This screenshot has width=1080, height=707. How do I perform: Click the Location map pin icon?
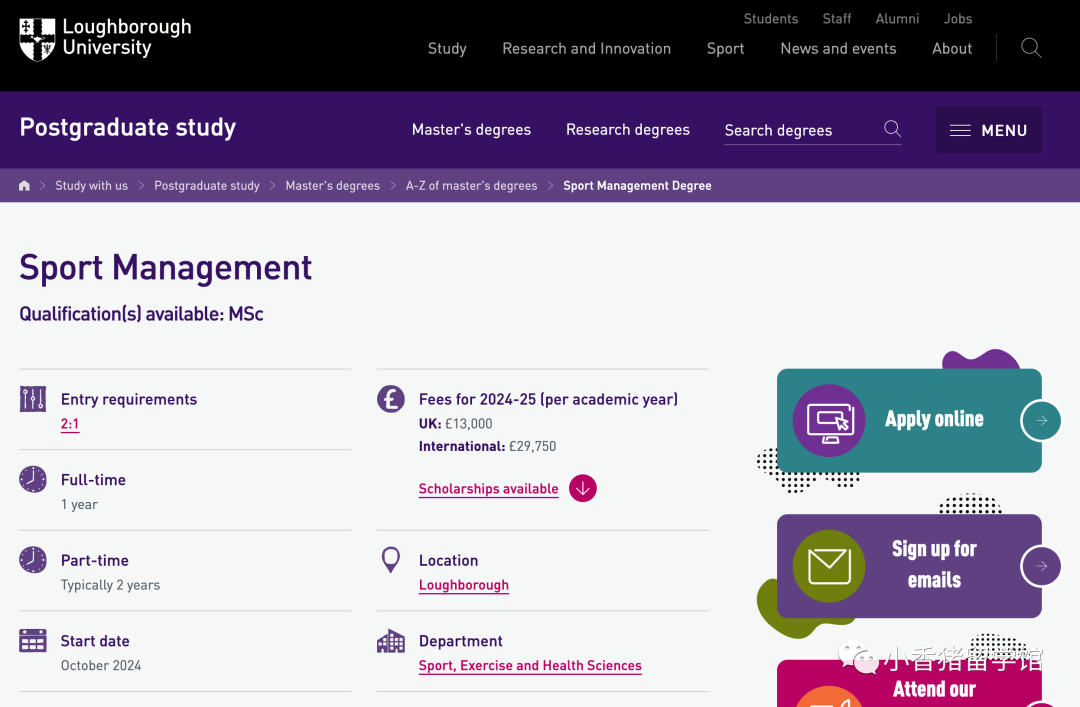tap(391, 560)
